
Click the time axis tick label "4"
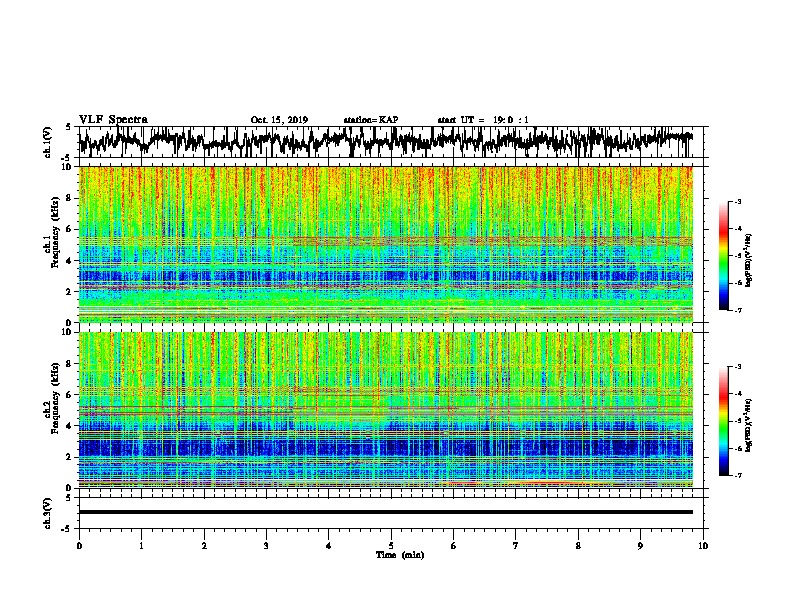pos(328,546)
